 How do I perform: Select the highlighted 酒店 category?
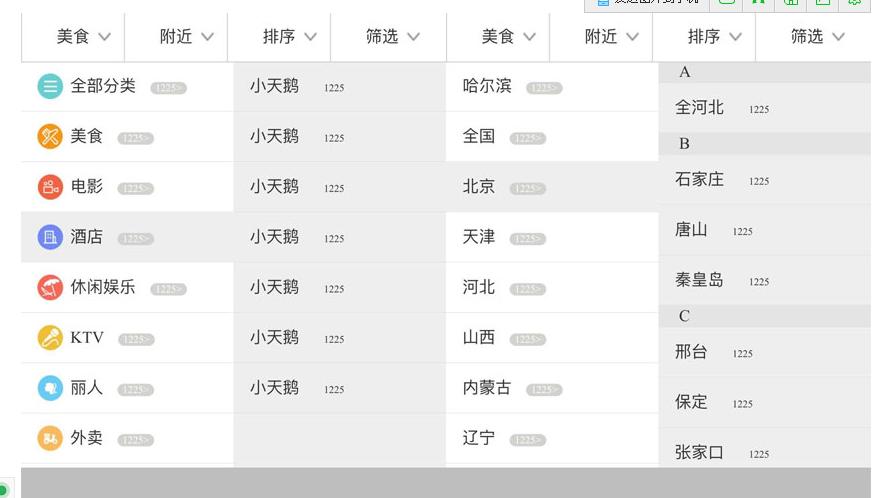pos(127,237)
